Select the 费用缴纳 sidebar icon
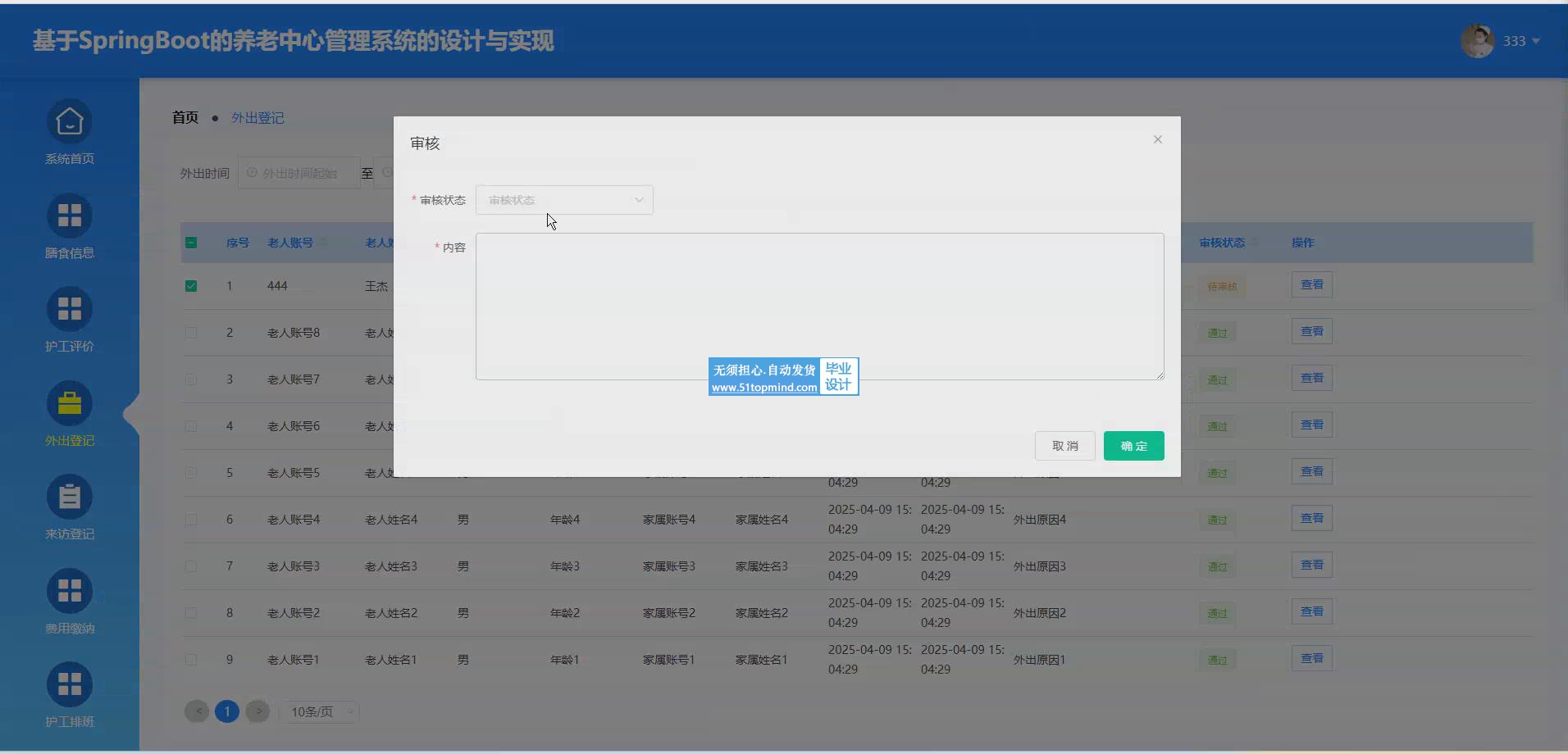The image size is (1568, 754). 70,591
